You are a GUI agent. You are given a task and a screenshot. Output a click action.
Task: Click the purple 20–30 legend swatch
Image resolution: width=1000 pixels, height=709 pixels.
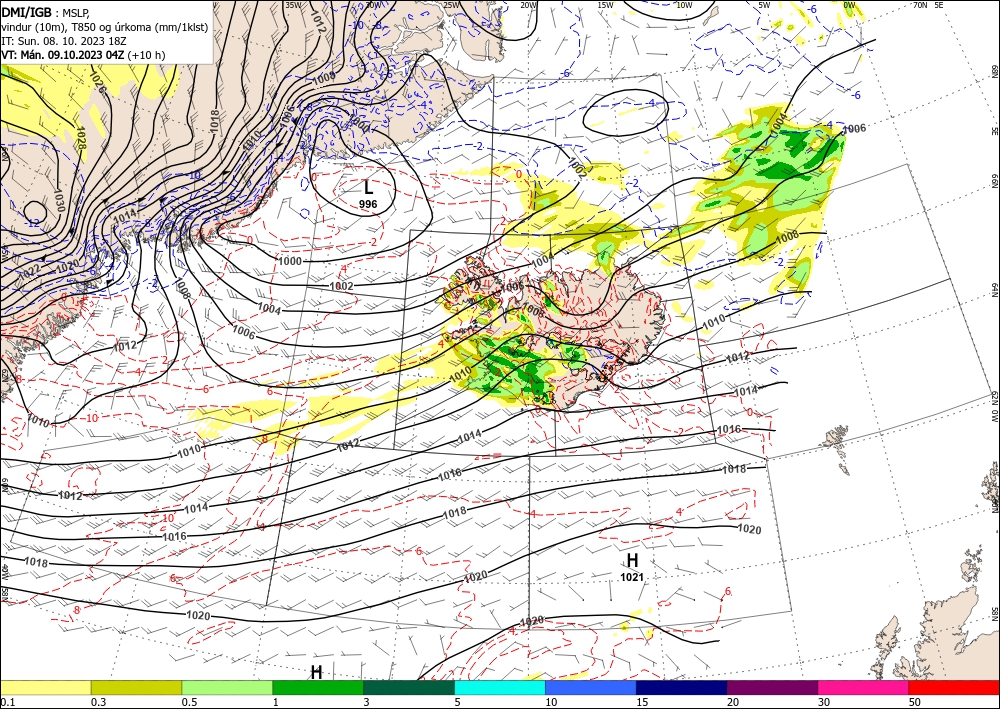[772, 687]
